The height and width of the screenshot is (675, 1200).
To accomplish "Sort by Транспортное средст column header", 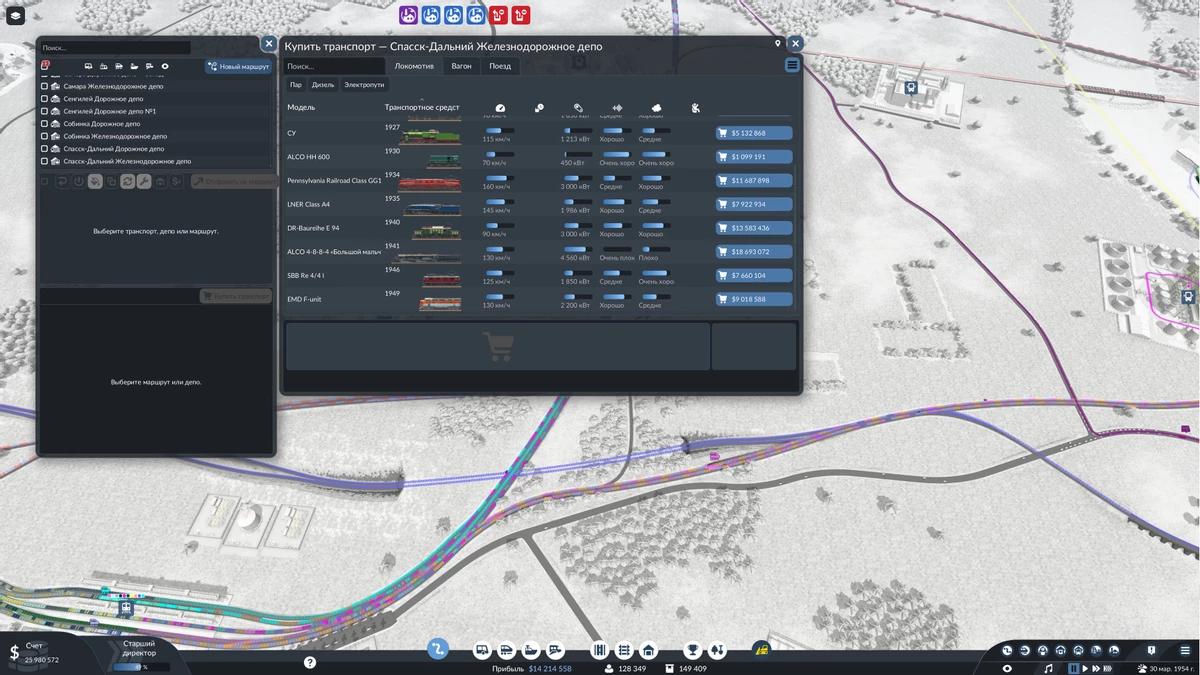I will click(x=422, y=107).
